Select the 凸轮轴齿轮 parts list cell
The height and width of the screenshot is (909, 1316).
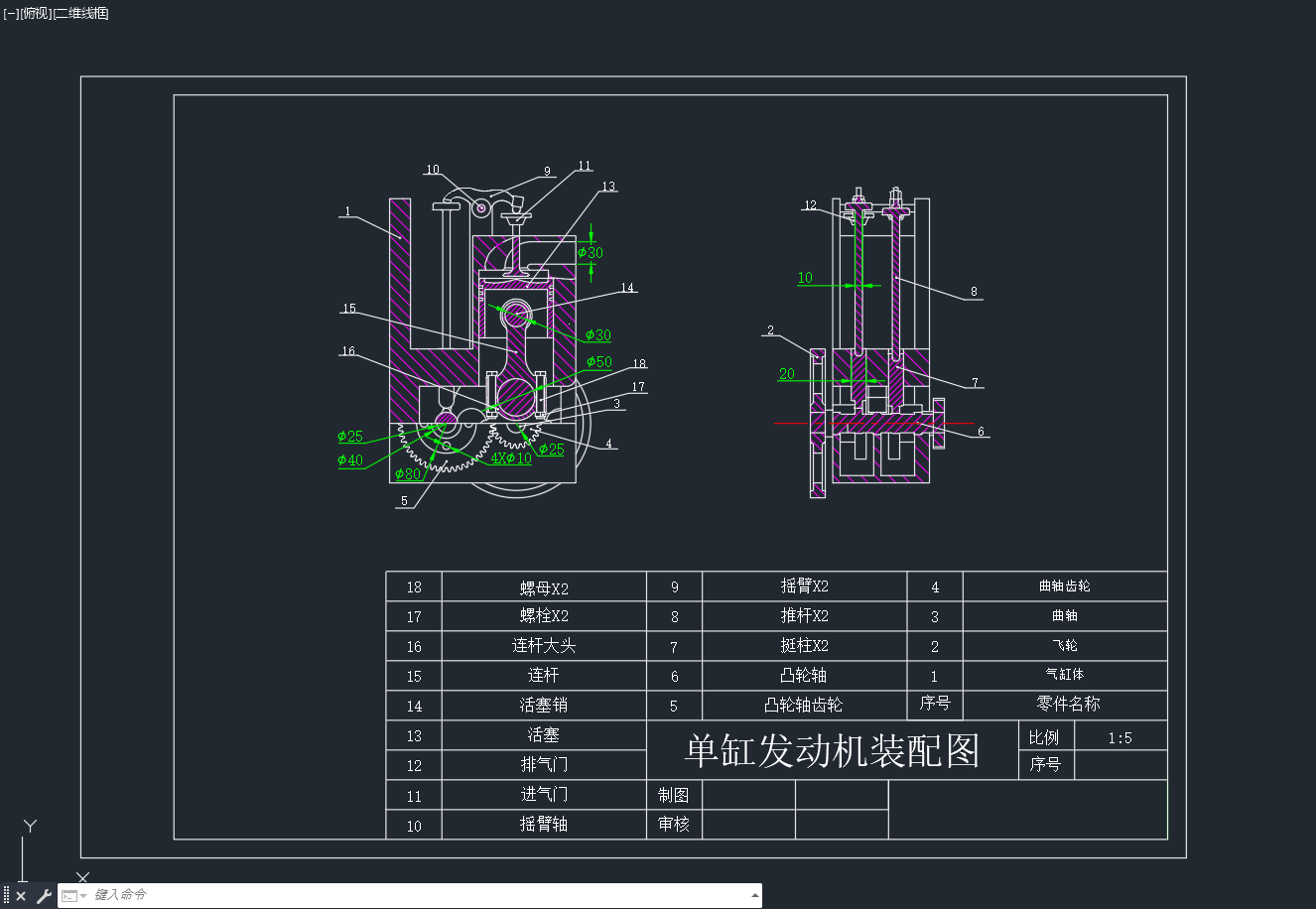(x=805, y=706)
